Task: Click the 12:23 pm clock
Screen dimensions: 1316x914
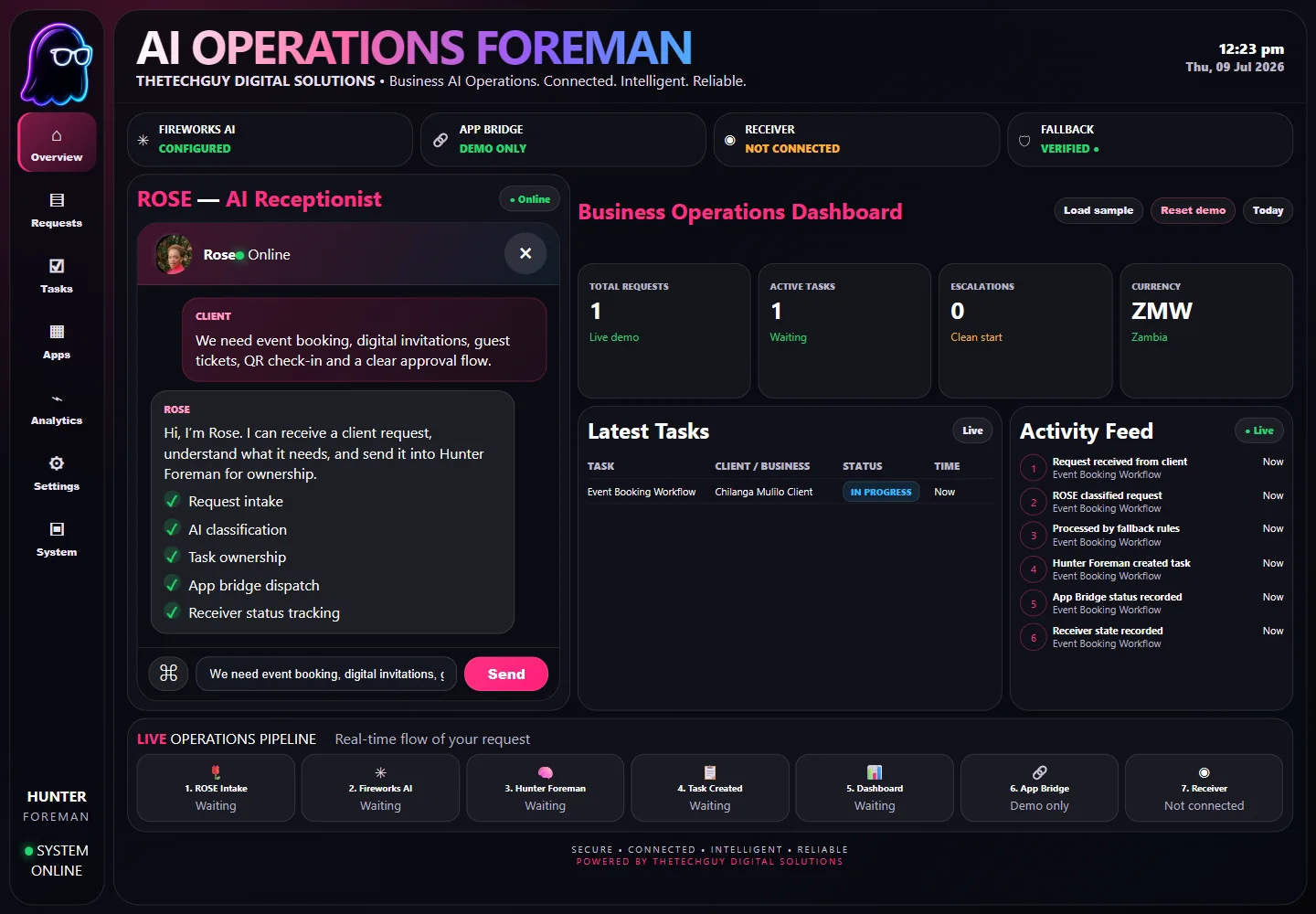Action: tap(1251, 49)
